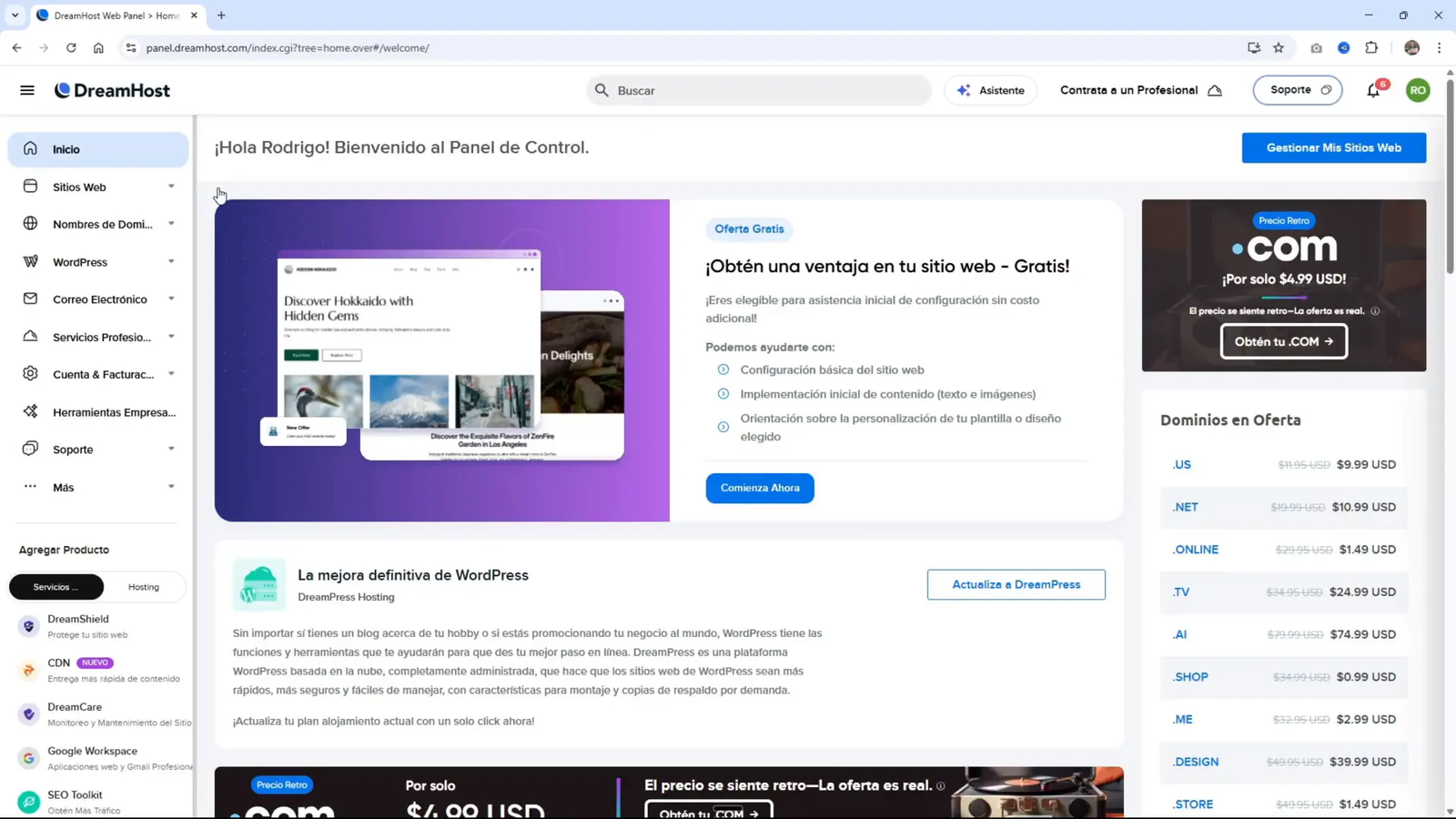
Task: Select the DreamHost Web Panel browser tab
Action: (x=116, y=15)
